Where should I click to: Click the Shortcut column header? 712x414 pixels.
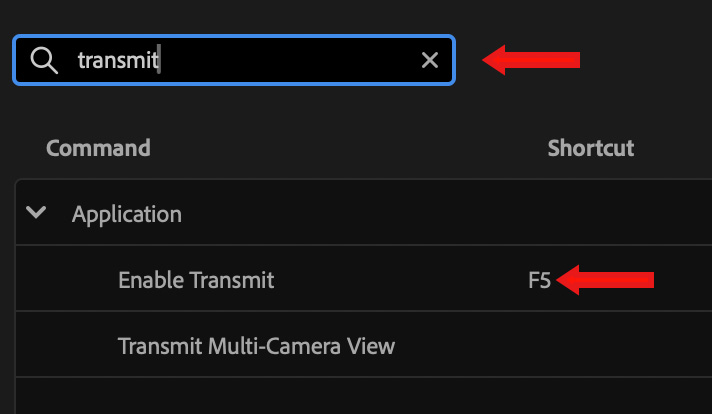[590, 148]
